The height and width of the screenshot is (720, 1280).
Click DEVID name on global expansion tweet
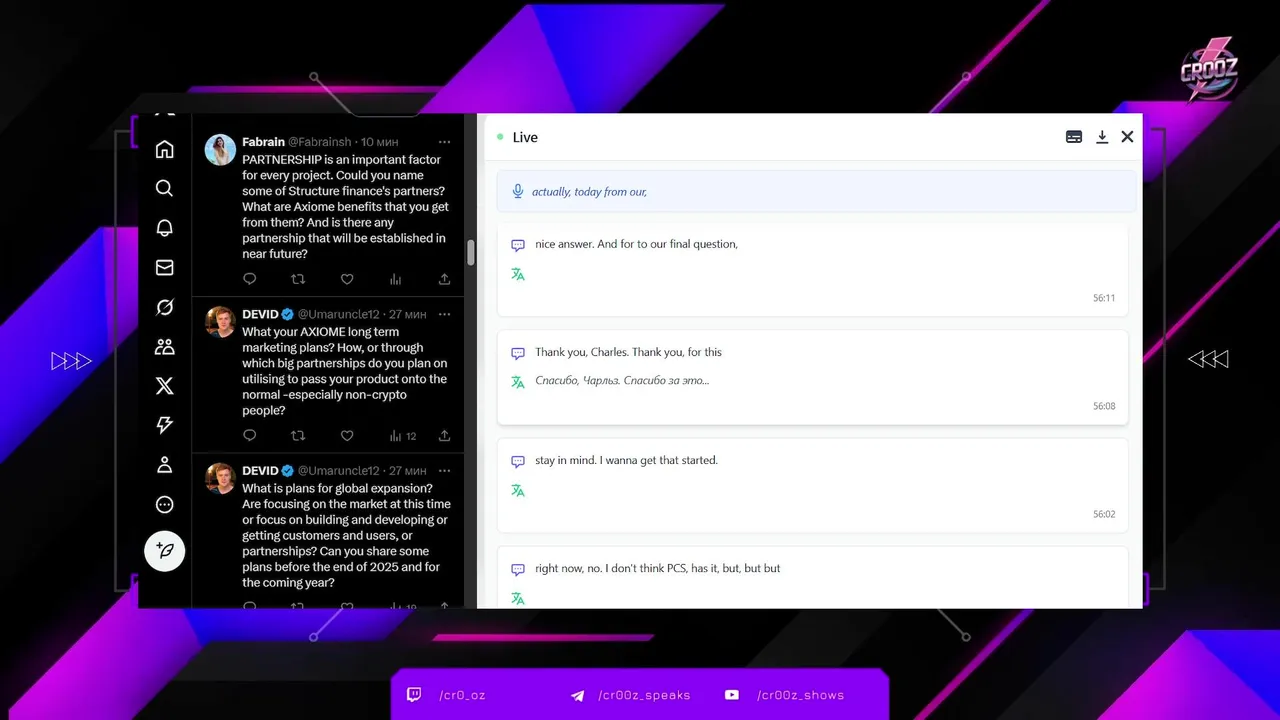(260, 470)
